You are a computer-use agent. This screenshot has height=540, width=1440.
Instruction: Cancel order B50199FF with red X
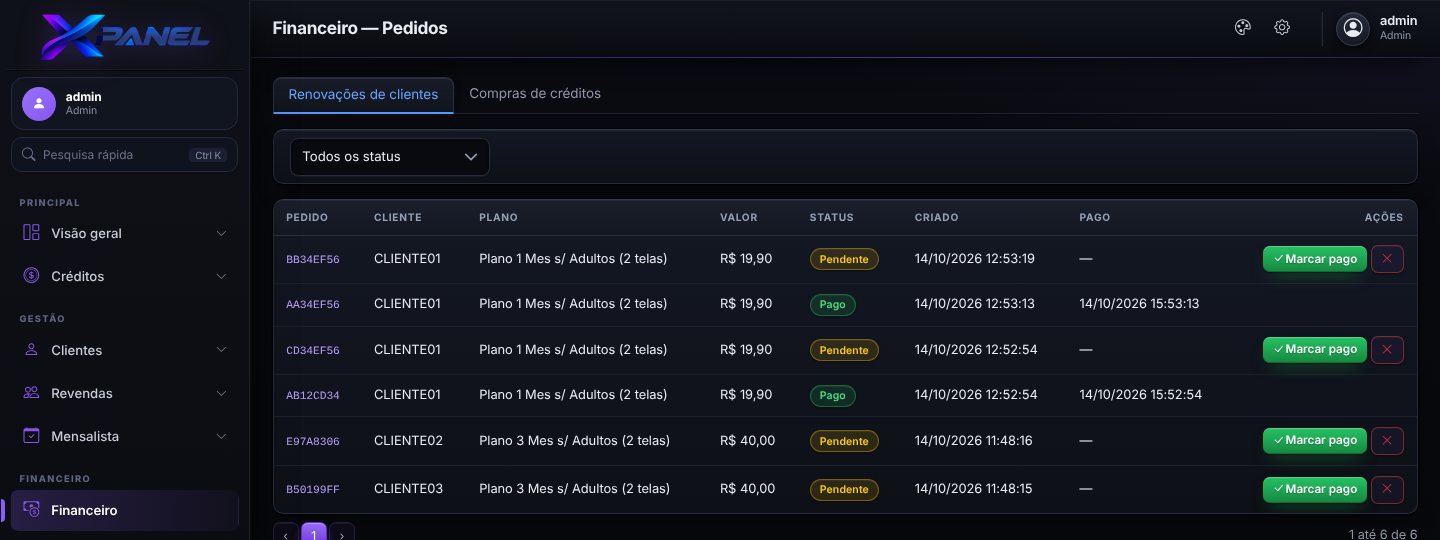[x=1387, y=489]
